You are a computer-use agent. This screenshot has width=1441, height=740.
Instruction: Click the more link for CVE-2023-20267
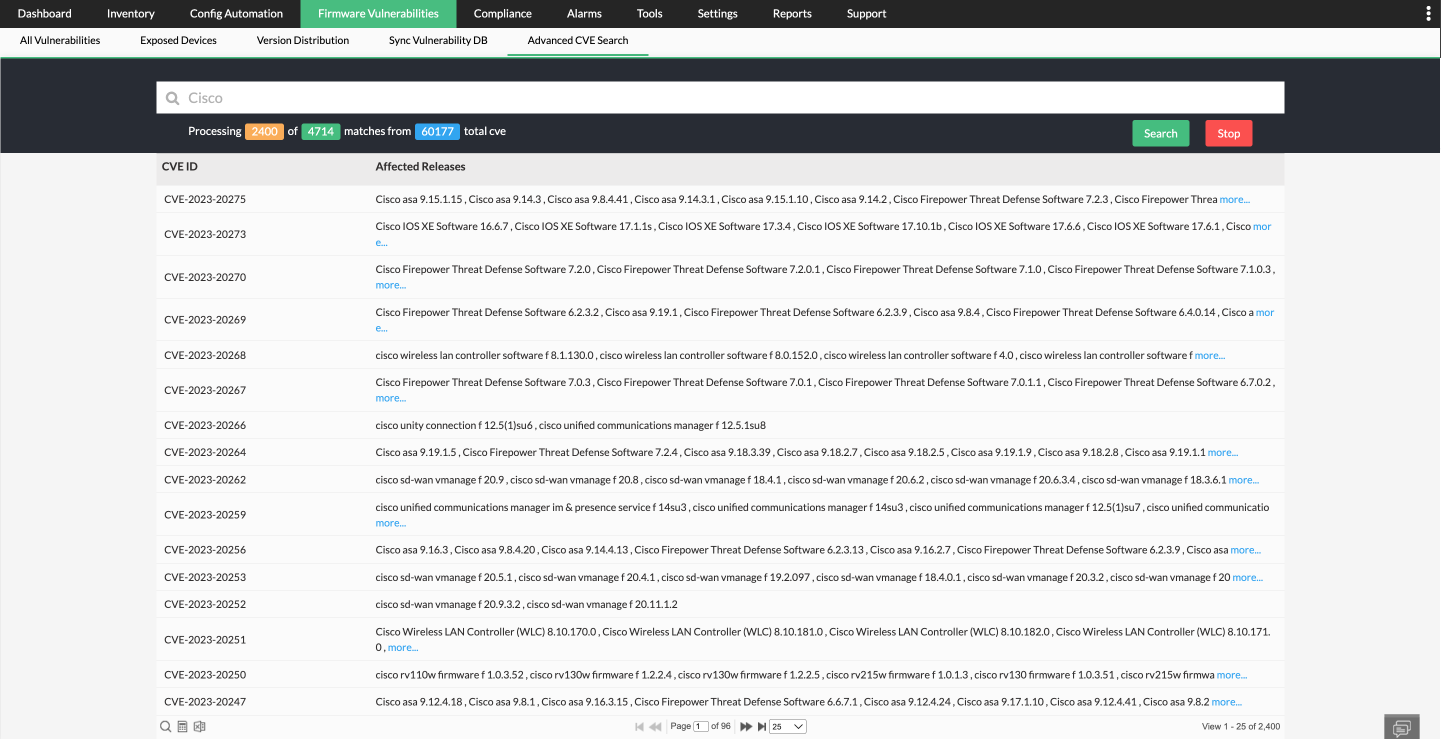[x=391, y=398]
